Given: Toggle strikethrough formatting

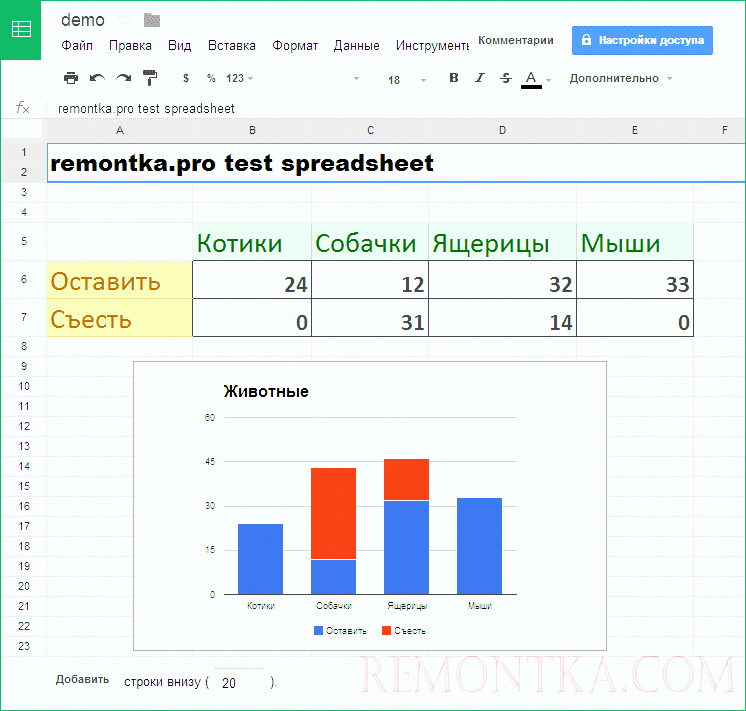Looking at the screenshot, I should (x=505, y=78).
